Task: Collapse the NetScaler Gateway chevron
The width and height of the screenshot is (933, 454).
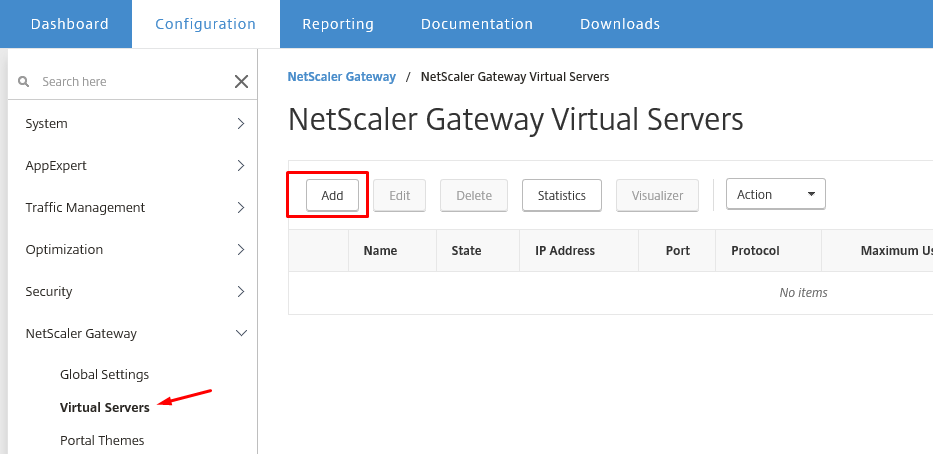Action: pos(241,333)
